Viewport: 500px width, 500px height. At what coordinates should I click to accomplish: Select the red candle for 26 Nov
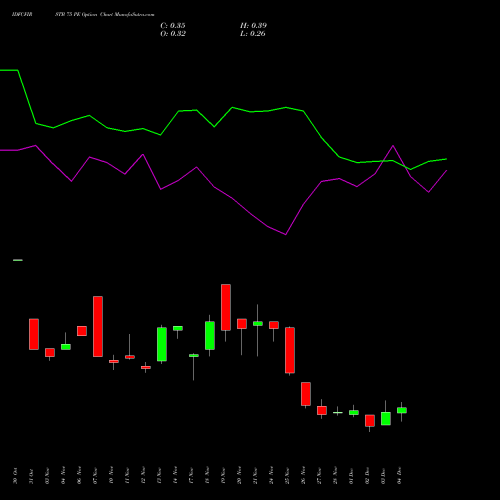306,394
